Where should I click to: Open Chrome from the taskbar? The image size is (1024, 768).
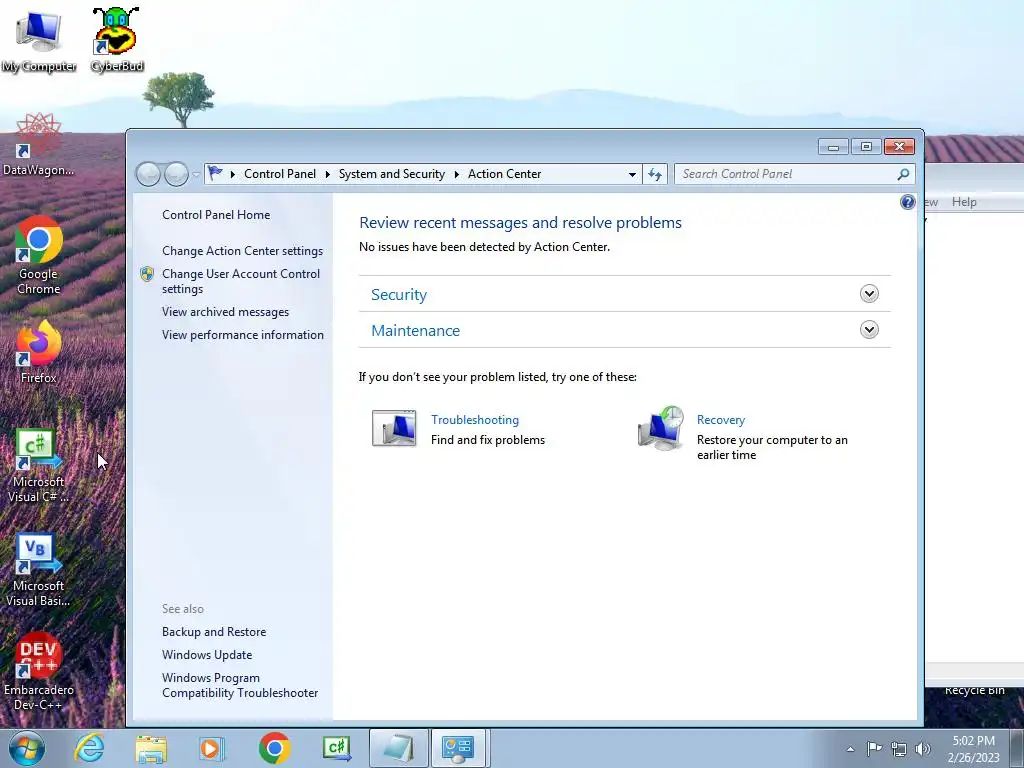[x=274, y=748]
